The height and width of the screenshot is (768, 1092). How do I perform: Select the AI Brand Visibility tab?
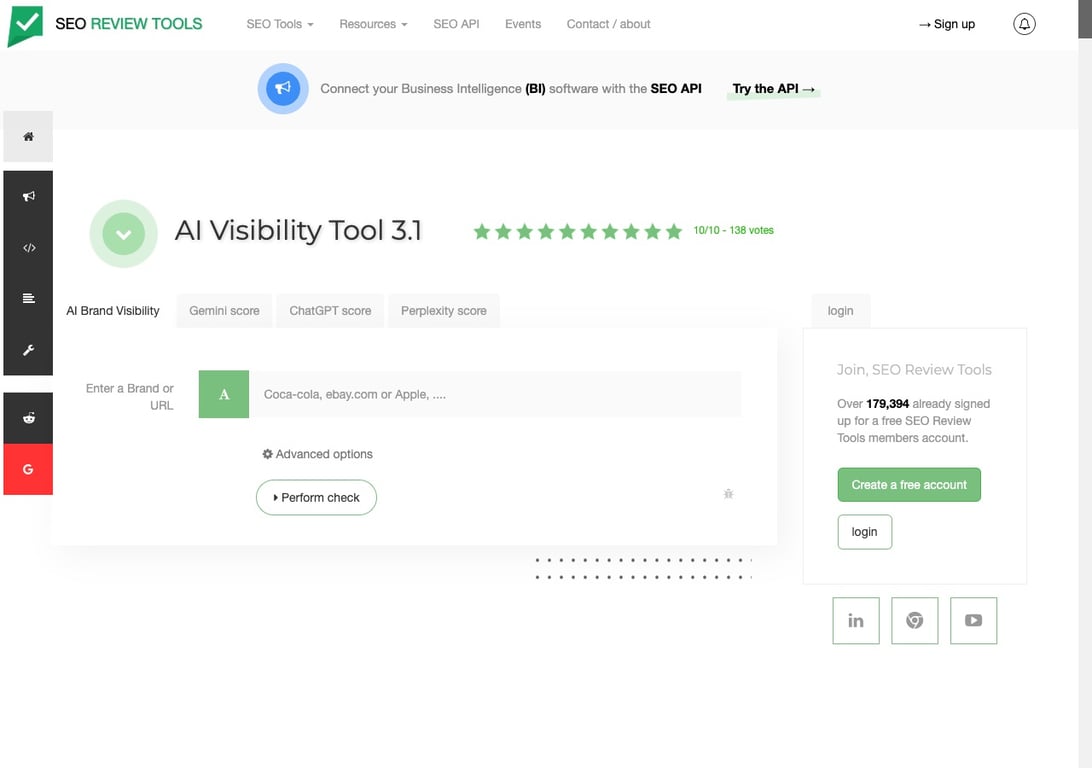coord(113,311)
